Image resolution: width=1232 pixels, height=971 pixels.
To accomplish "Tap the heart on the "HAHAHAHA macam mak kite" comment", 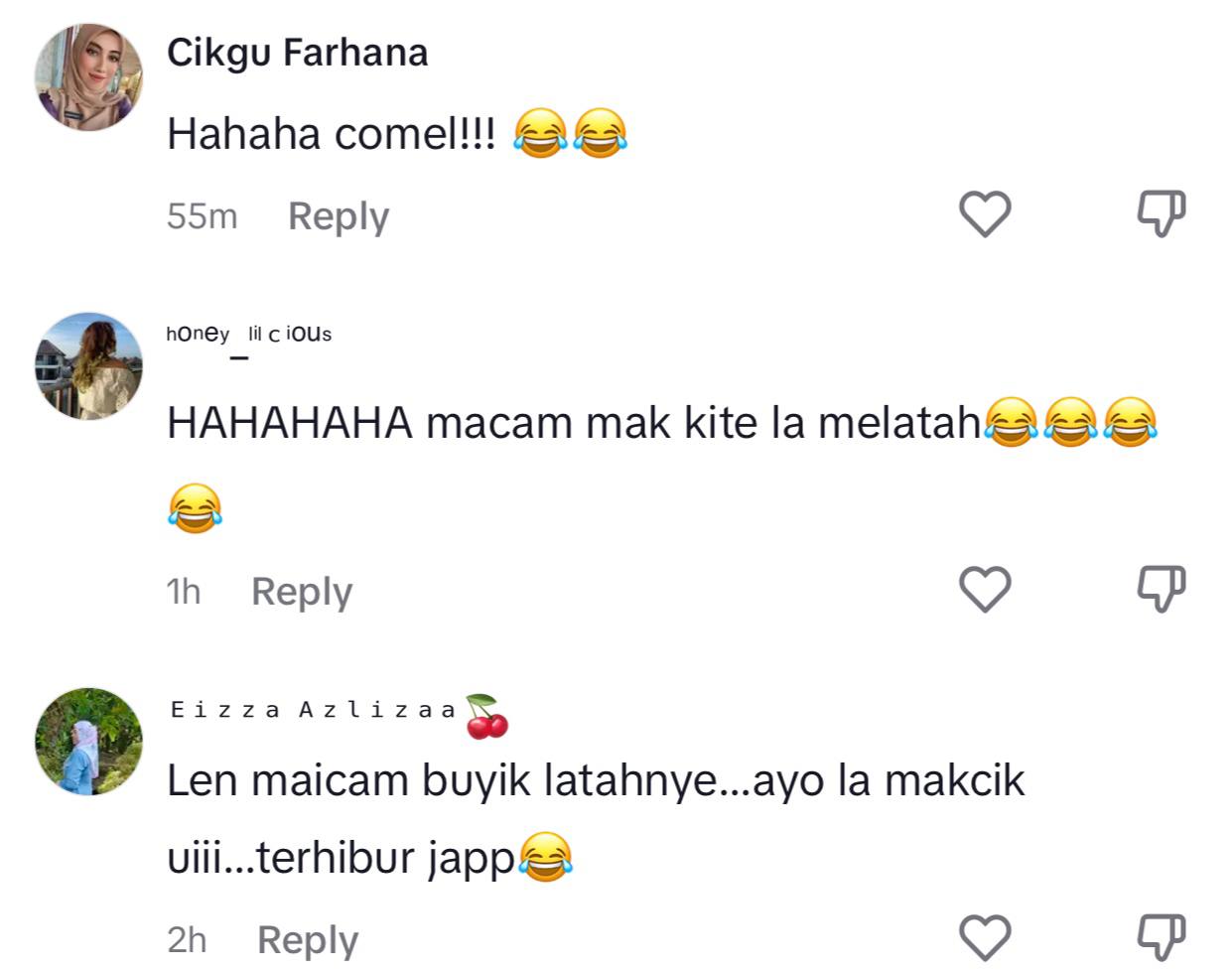I will click(x=984, y=589).
